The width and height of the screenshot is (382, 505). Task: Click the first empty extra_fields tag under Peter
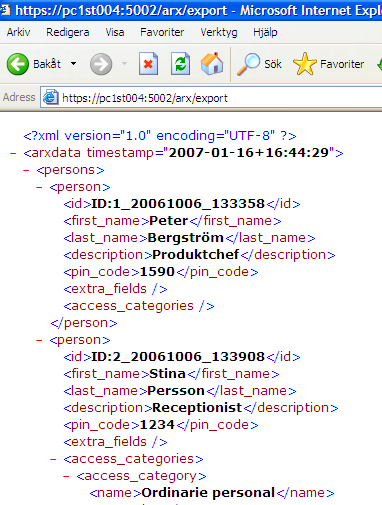pyautogui.click(x=115, y=289)
